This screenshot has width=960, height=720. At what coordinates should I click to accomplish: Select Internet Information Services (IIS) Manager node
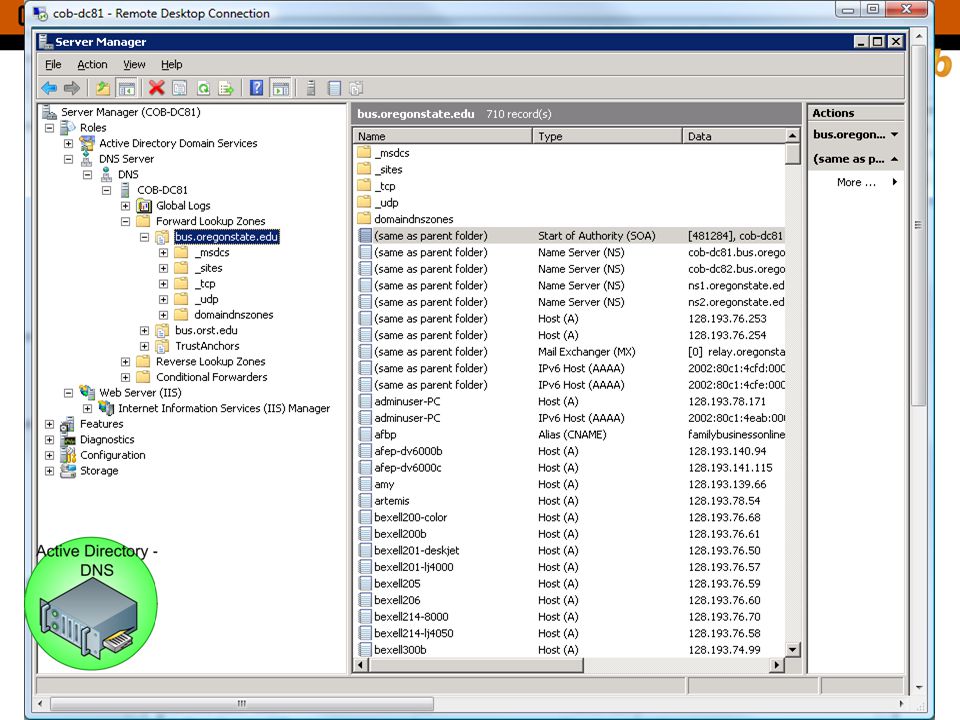[x=223, y=408]
